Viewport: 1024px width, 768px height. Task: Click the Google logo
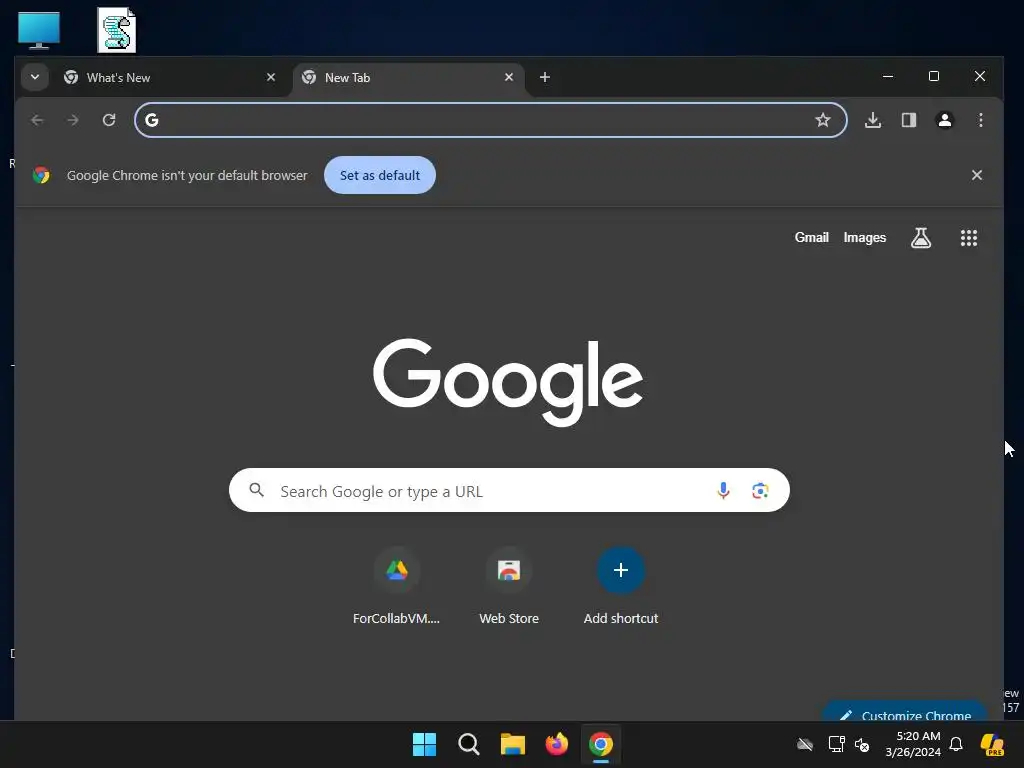point(508,382)
